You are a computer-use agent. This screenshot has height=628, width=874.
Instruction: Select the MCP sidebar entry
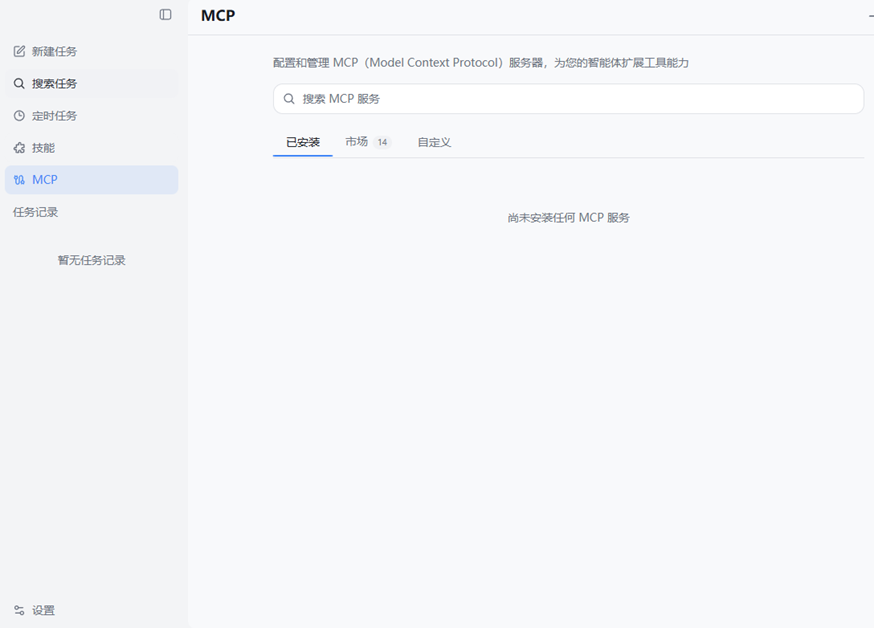(x=91, y=180)
